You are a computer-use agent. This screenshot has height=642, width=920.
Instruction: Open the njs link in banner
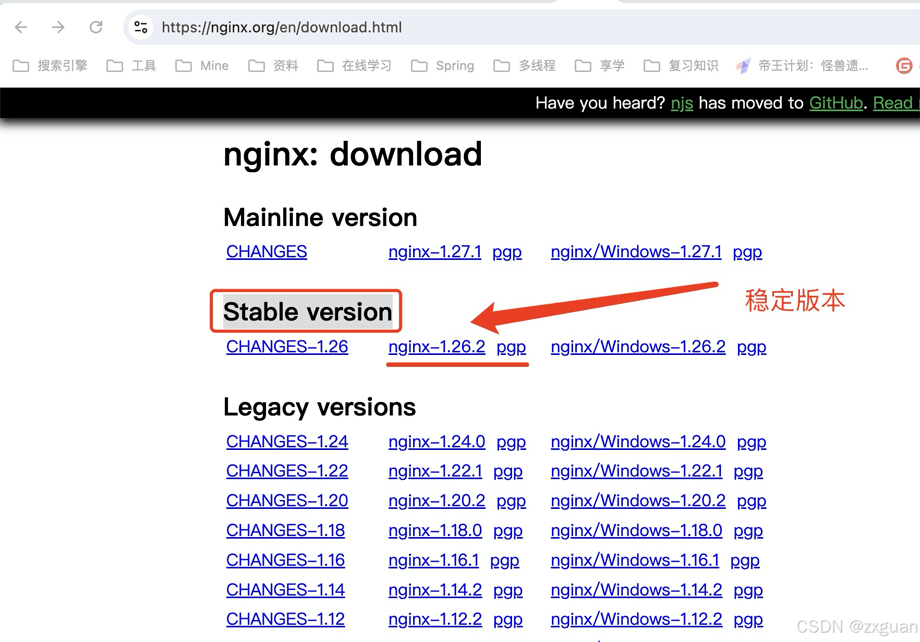point(681,103)
